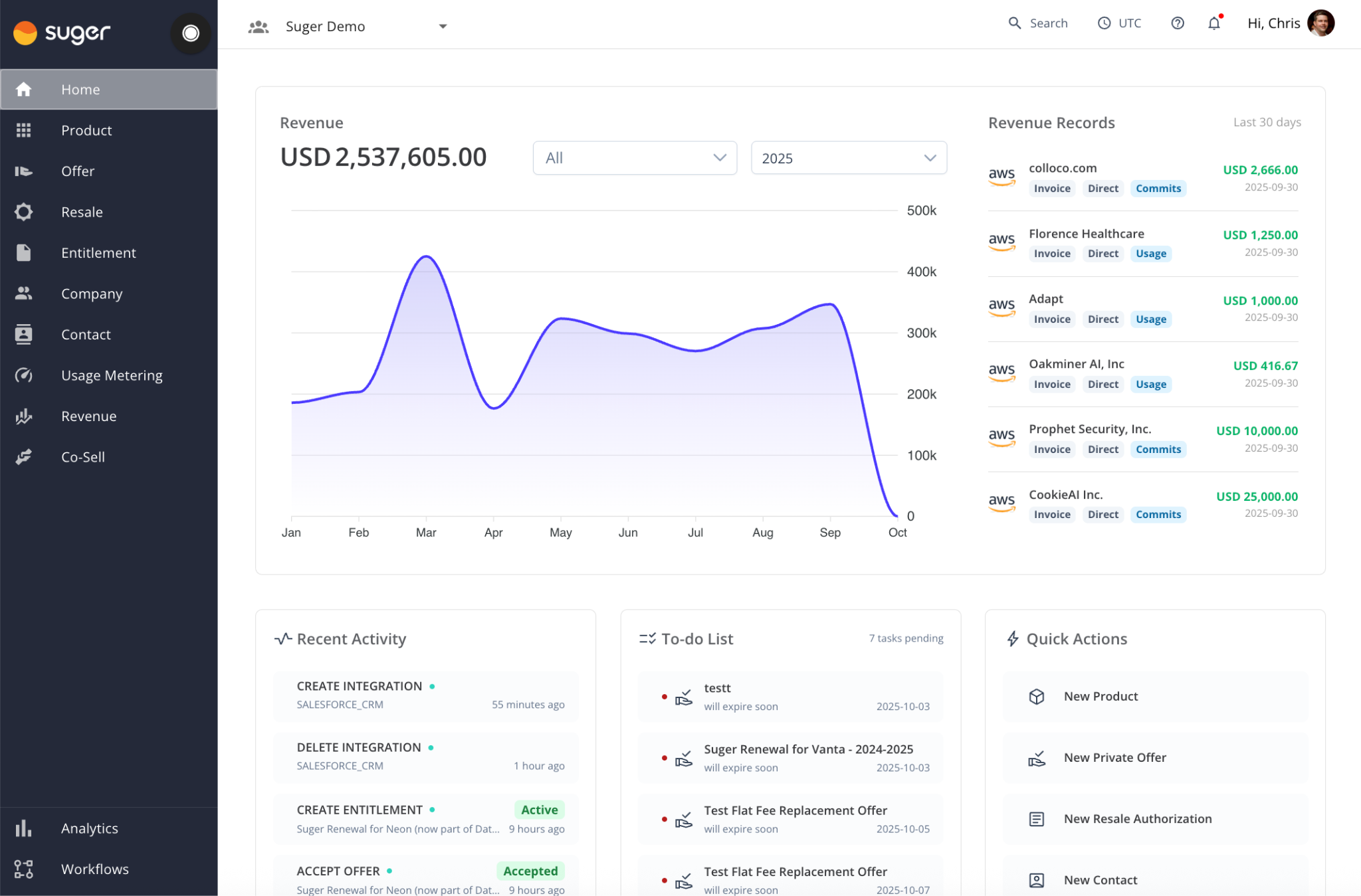Click New Private Offer quick action

[x=1114, y=757]
